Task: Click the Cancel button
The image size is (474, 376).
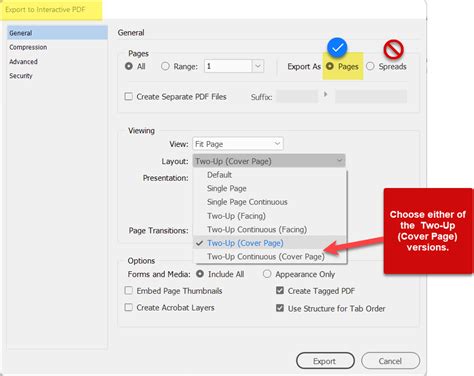Action: 390,361
